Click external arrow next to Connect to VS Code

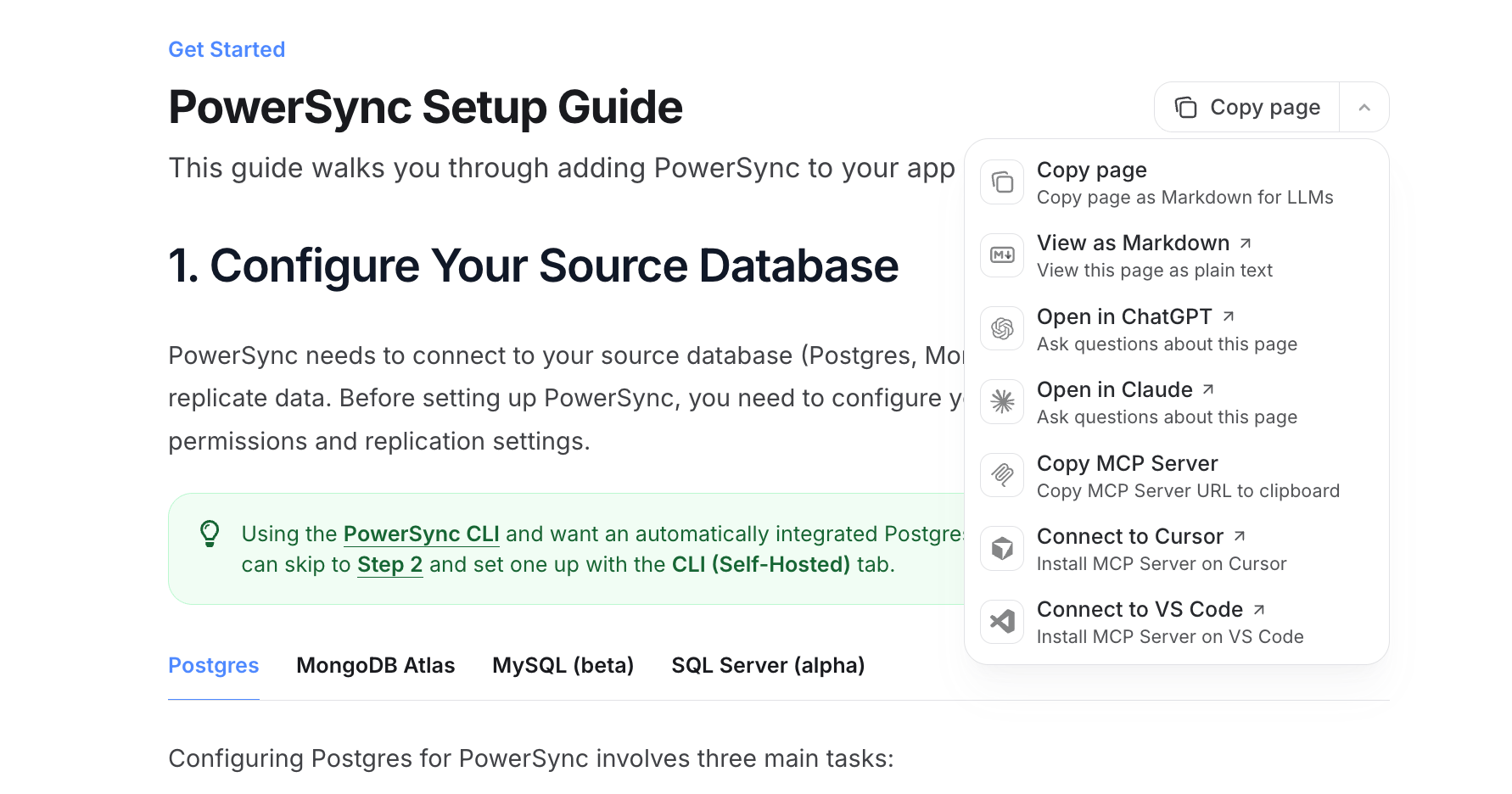[1259, 609]
